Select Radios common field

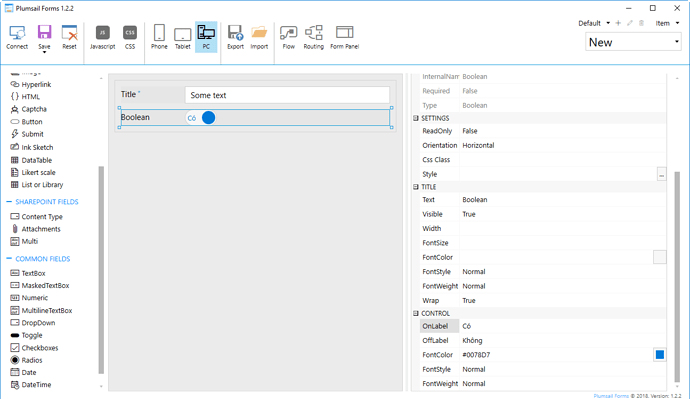pyautogui.click(x=26, y=360)
